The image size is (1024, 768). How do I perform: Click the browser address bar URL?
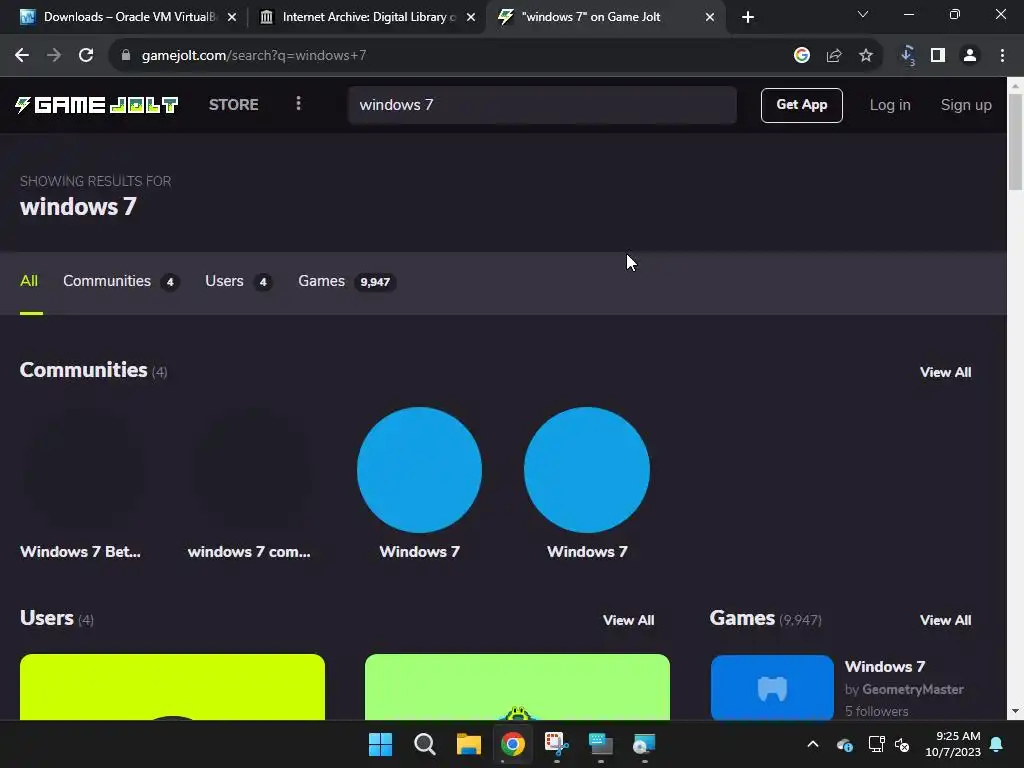coord(254,56)
